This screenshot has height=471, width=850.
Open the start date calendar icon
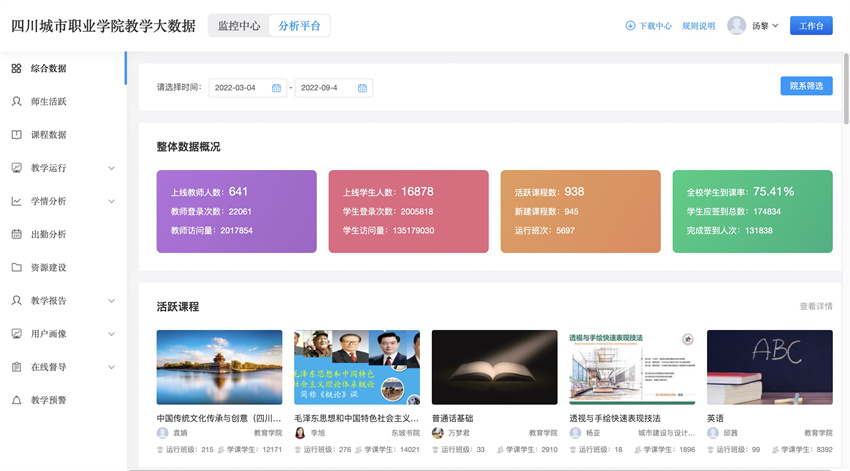tap(277, 88)
